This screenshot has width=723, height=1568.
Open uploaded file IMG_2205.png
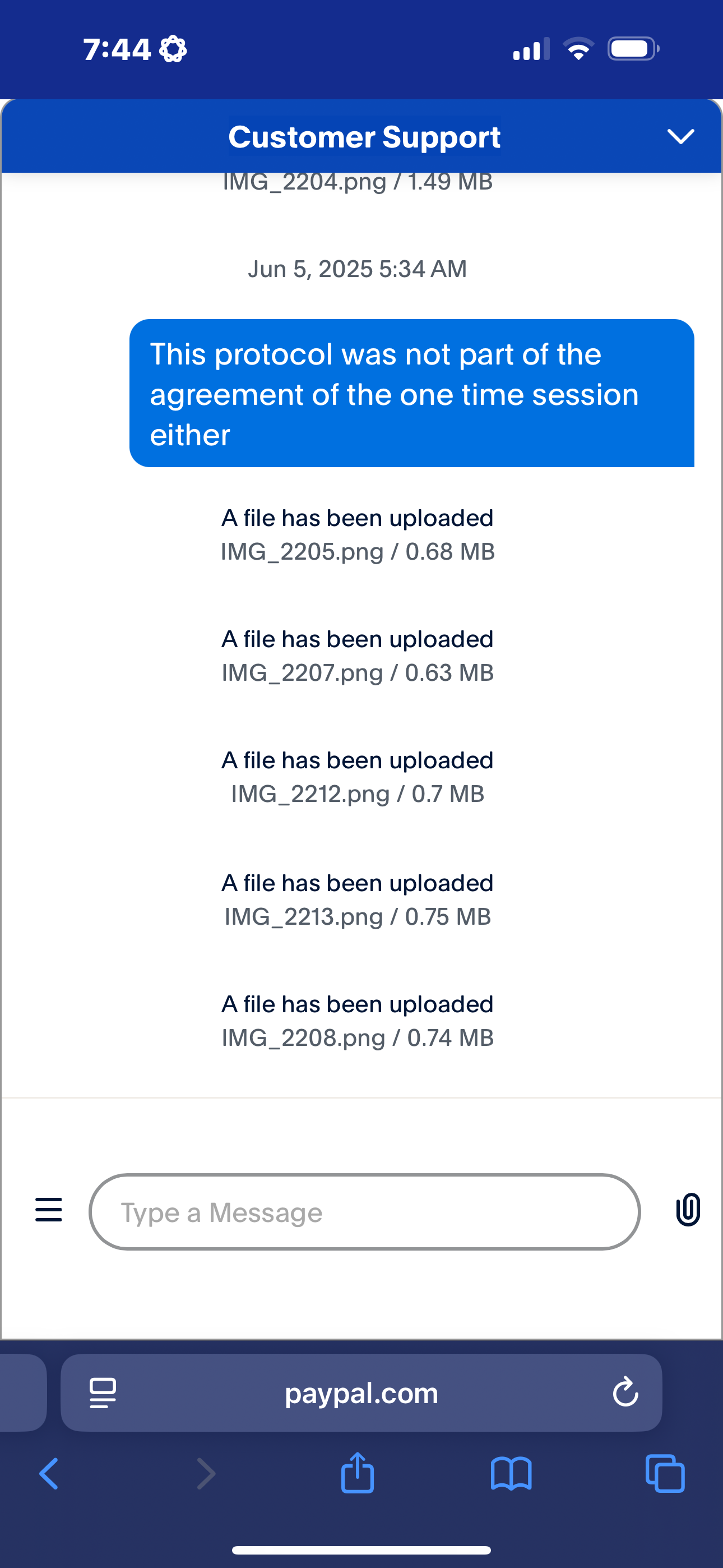point(358,551)
